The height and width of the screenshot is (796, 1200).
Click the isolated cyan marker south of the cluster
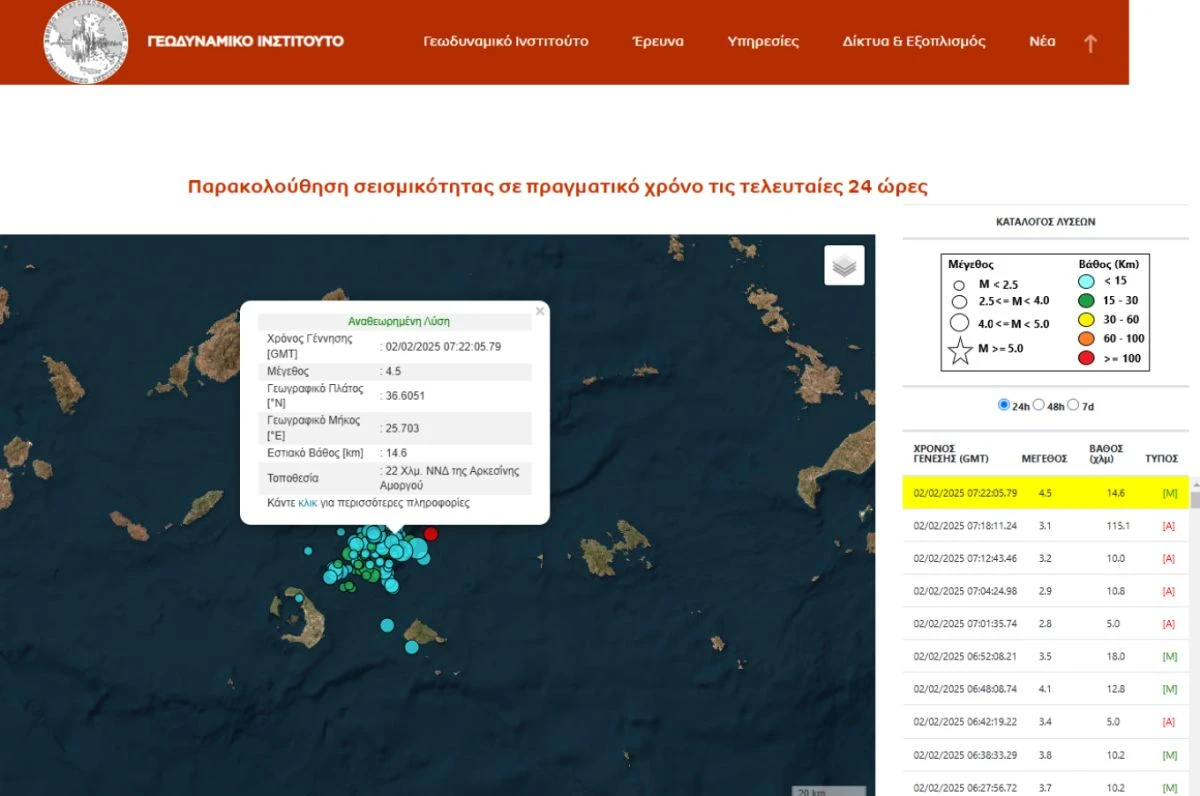(387, 625)
